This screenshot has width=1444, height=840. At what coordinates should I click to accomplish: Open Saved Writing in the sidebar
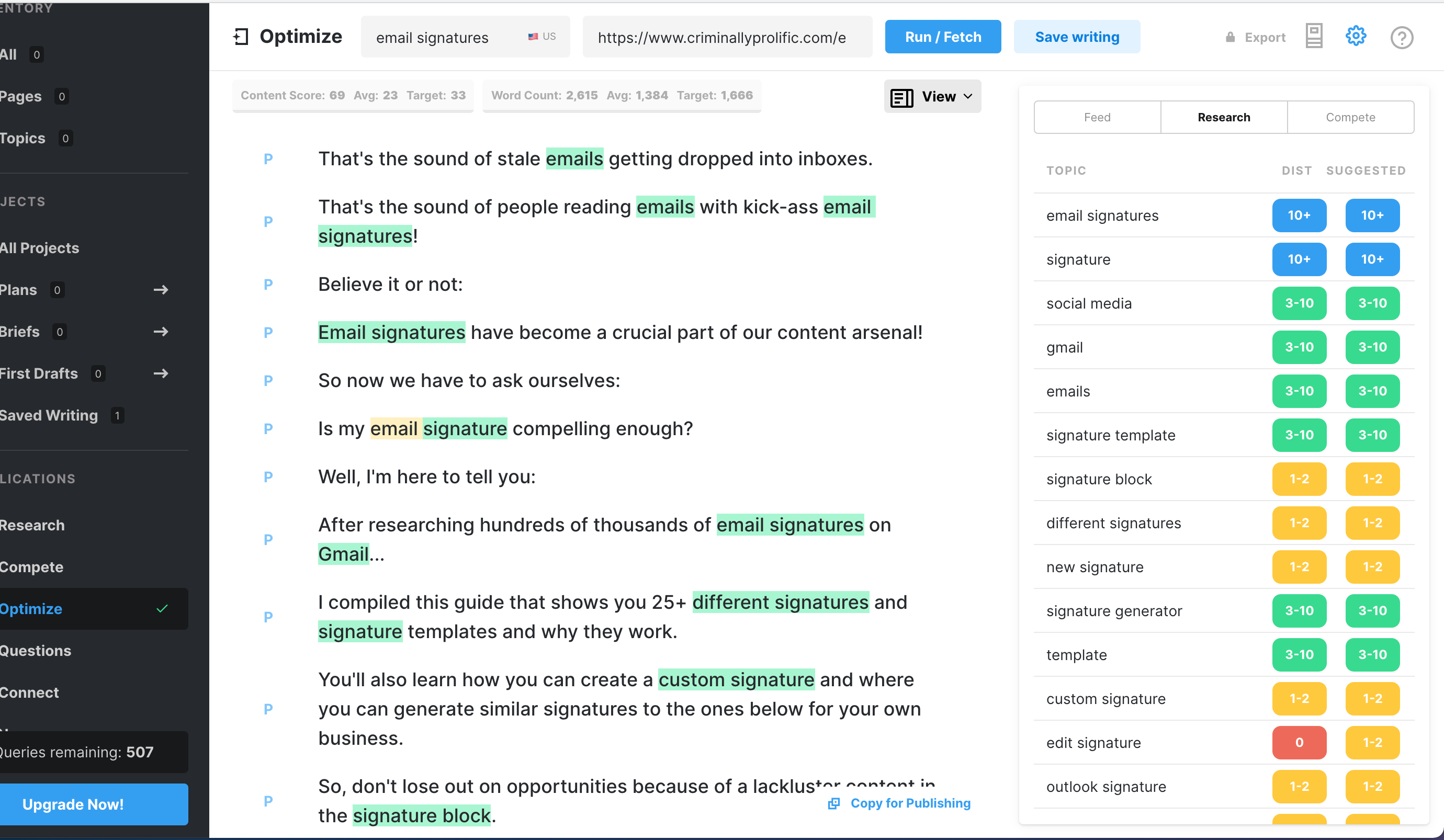click(49, 415)
